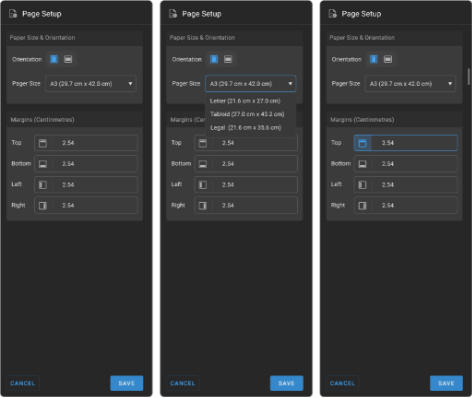Click Save in the middle Page Setup panel
This screenshot has height=398, width=473.
[x=286, y=383]
